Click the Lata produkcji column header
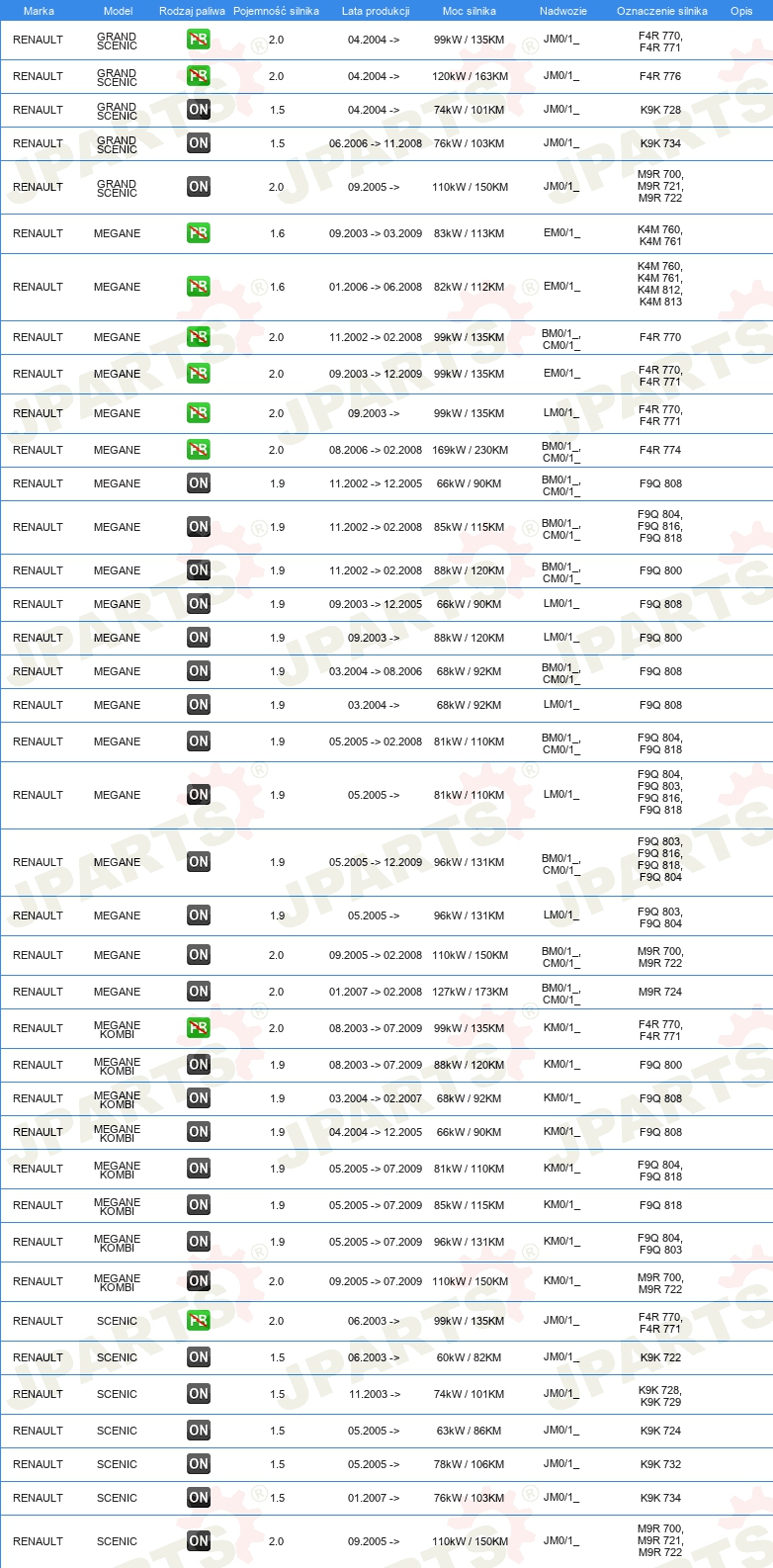The image size is (773, 1568). pos(376,11)
